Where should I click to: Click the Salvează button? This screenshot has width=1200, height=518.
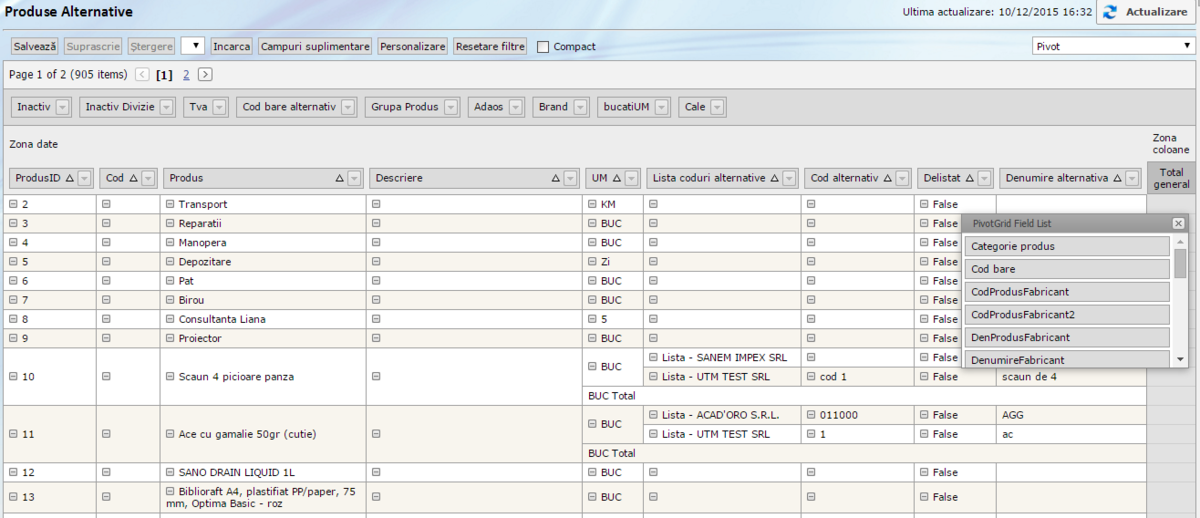[35, 46]
